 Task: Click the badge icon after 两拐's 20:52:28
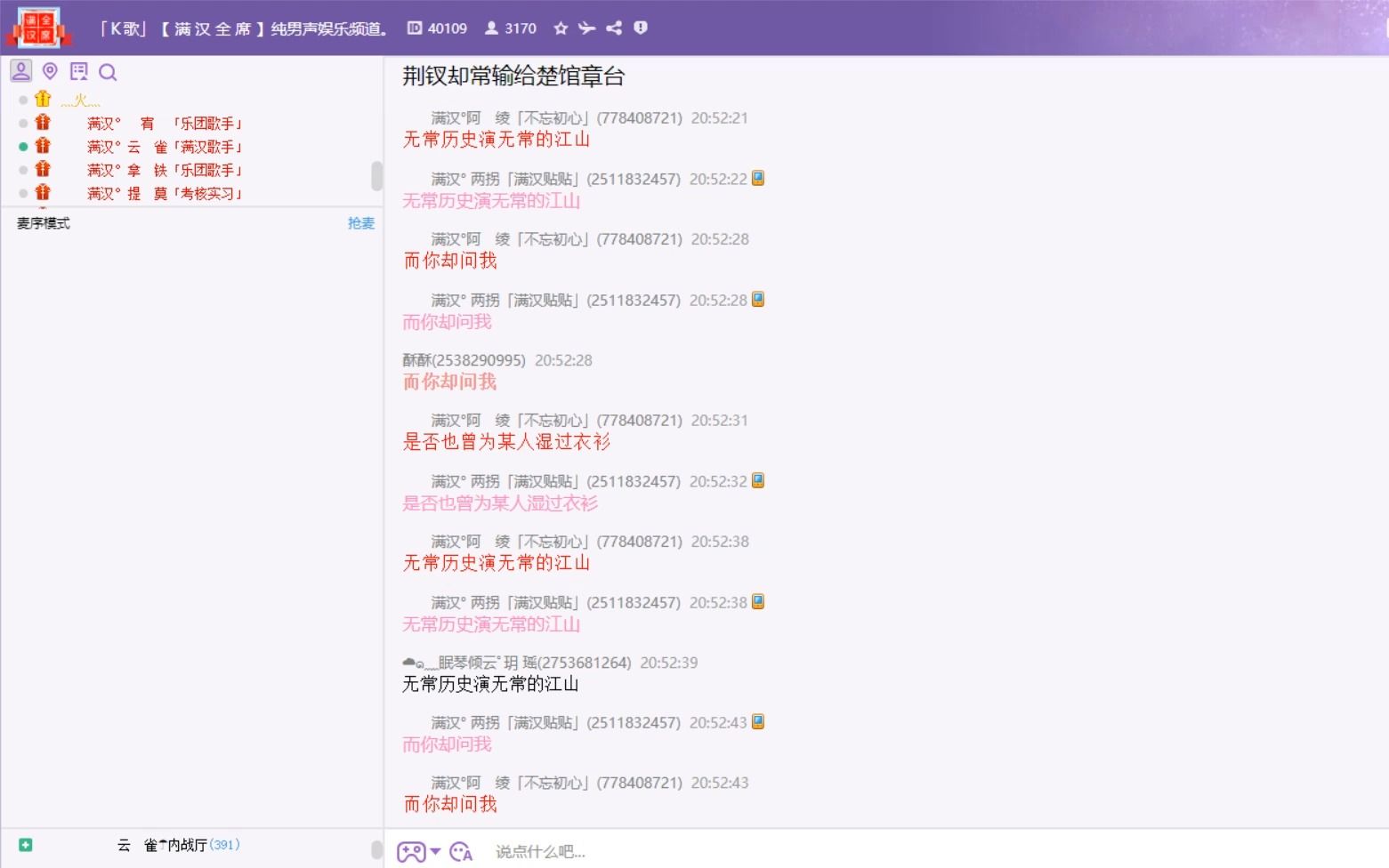pyautogui.click(x=758, y=299)
